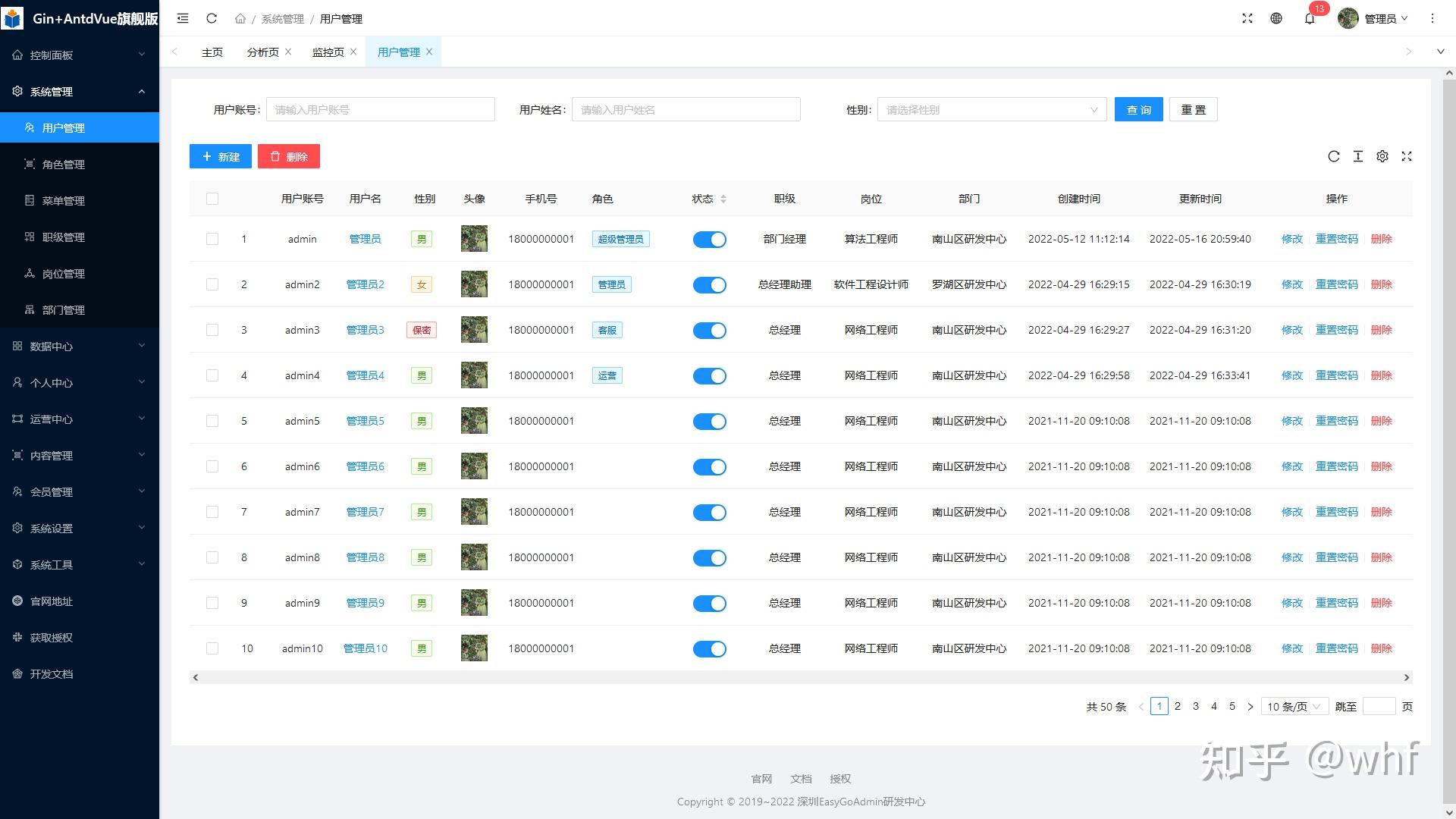Select the header checkbox to select all rows
This screenshot has width=1456, height=819.
click(212, 198)
